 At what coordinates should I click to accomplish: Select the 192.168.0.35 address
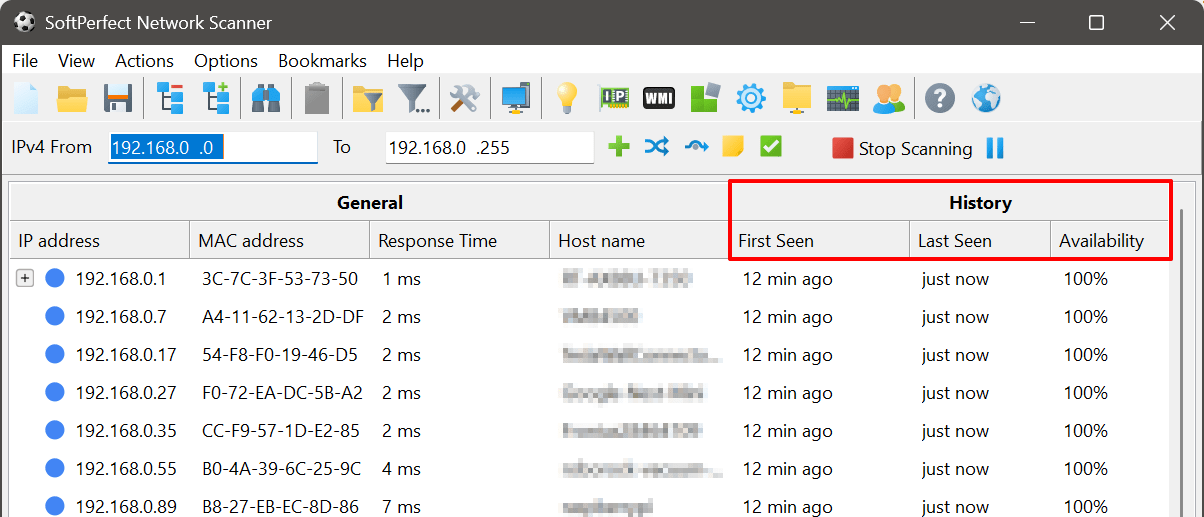coord(126,431)
